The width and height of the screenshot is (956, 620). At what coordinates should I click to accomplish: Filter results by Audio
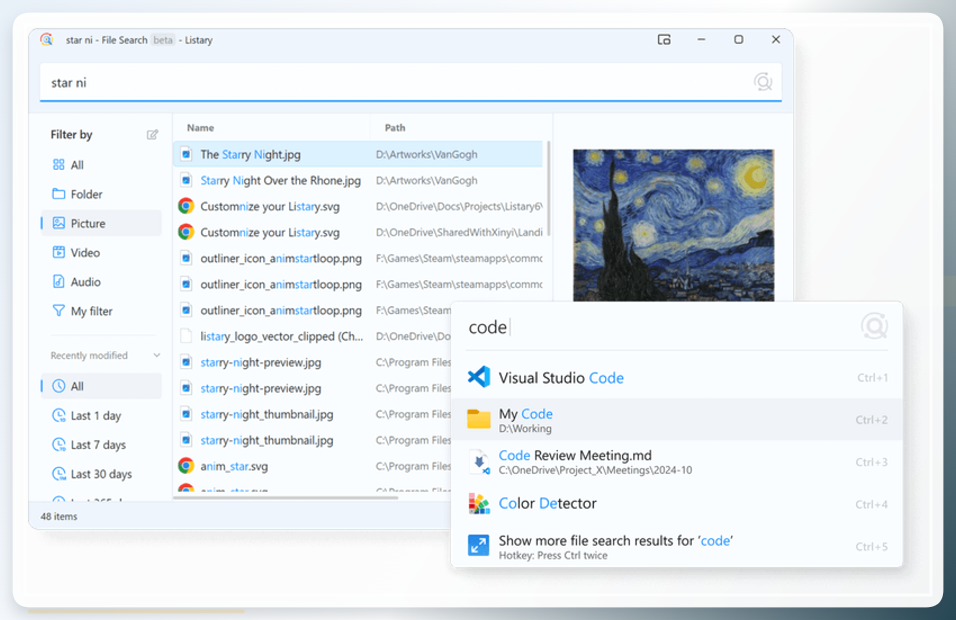click(101, 282)
